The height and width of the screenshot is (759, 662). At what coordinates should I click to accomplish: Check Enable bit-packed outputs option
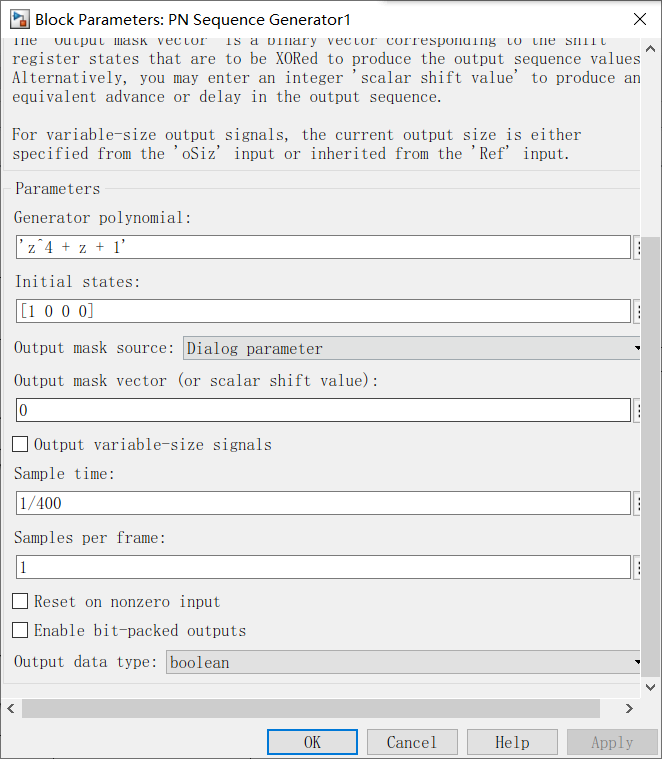click(x=20, y=630)
